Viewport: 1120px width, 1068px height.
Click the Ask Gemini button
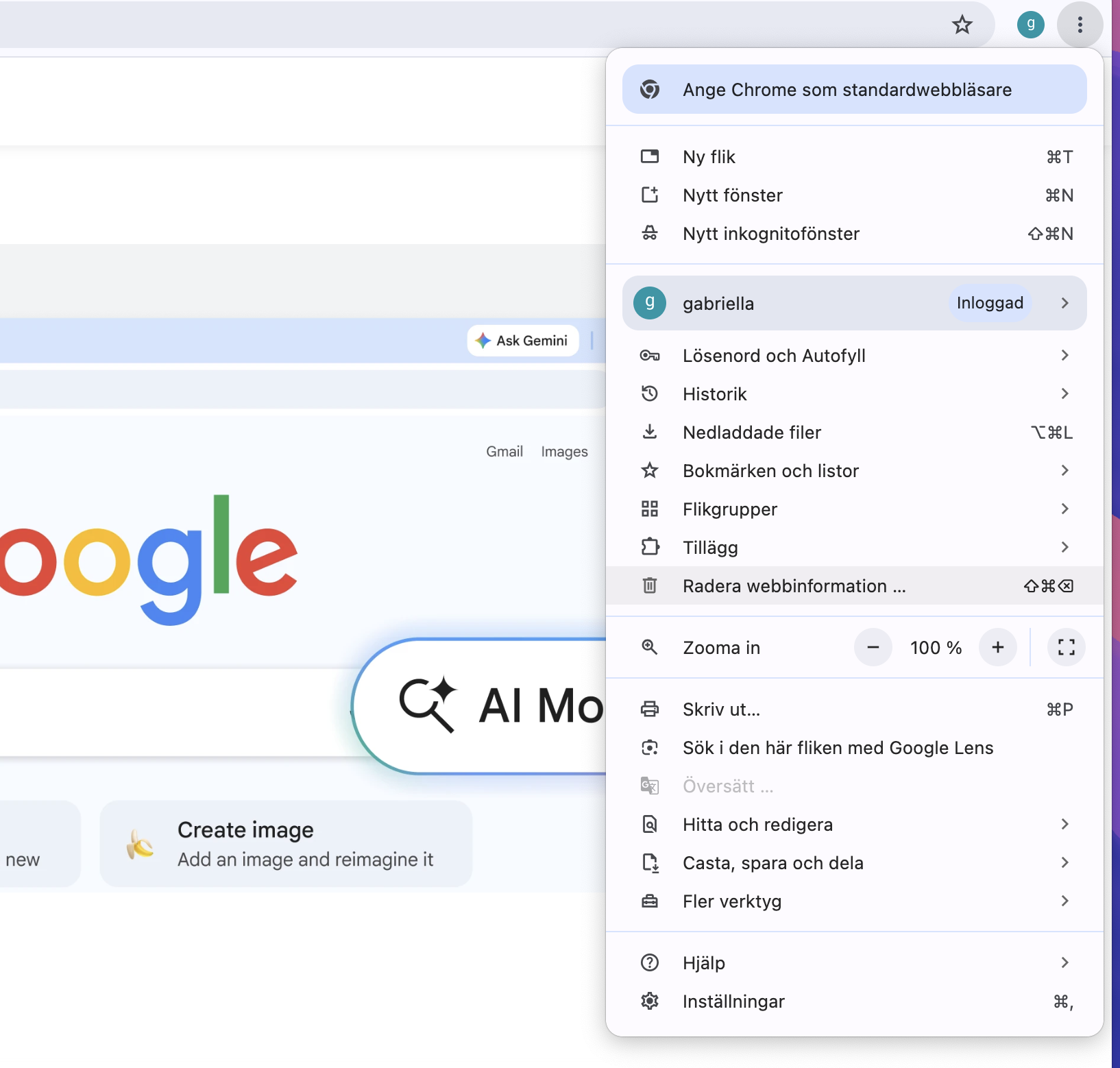click(523, 340)
